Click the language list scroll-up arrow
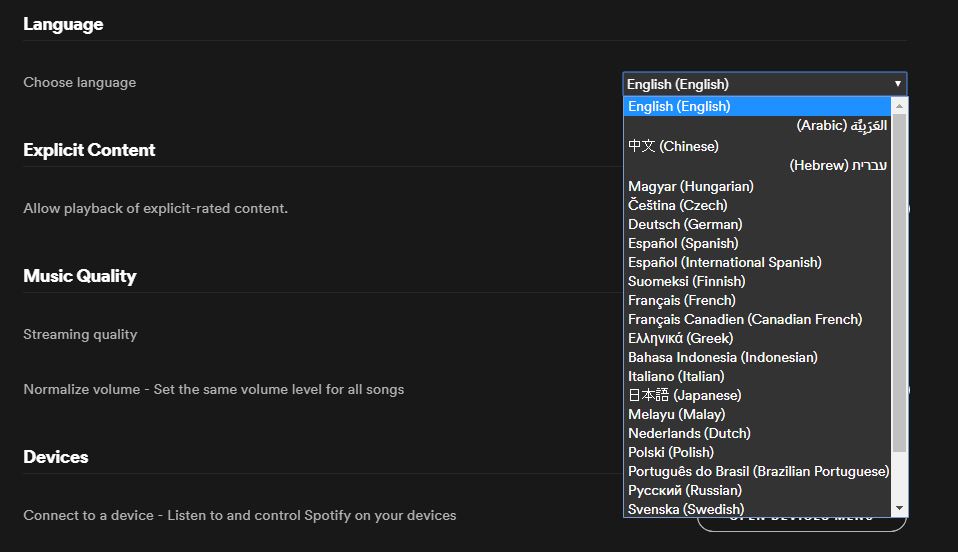 coord(899,106)
